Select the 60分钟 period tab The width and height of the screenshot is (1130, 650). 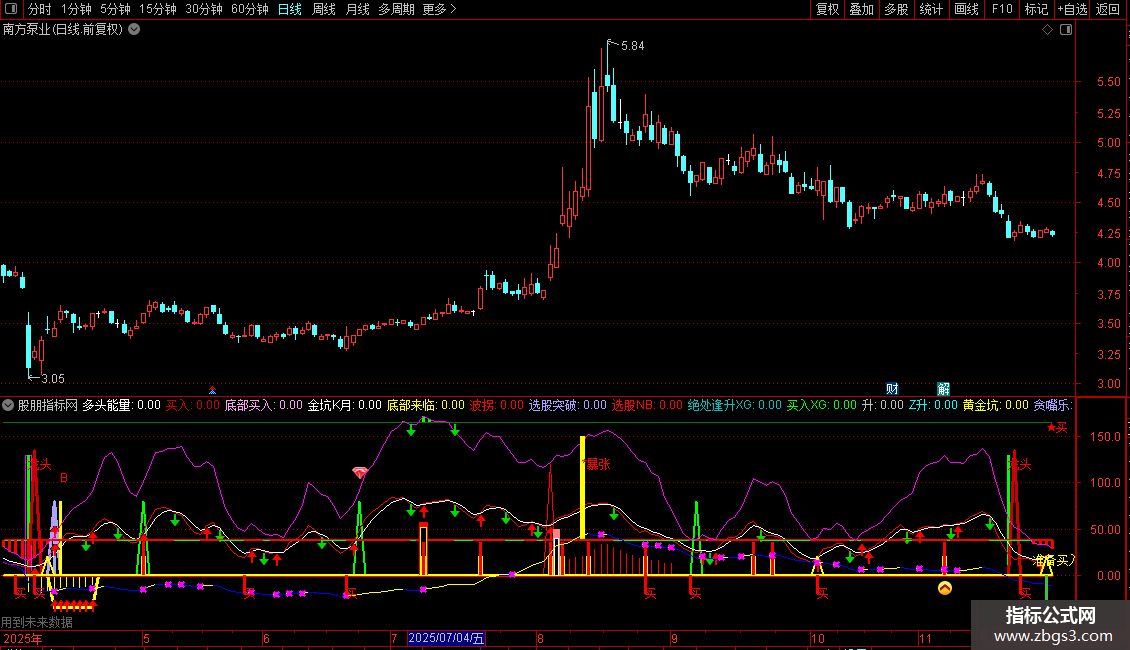(249, 9)
